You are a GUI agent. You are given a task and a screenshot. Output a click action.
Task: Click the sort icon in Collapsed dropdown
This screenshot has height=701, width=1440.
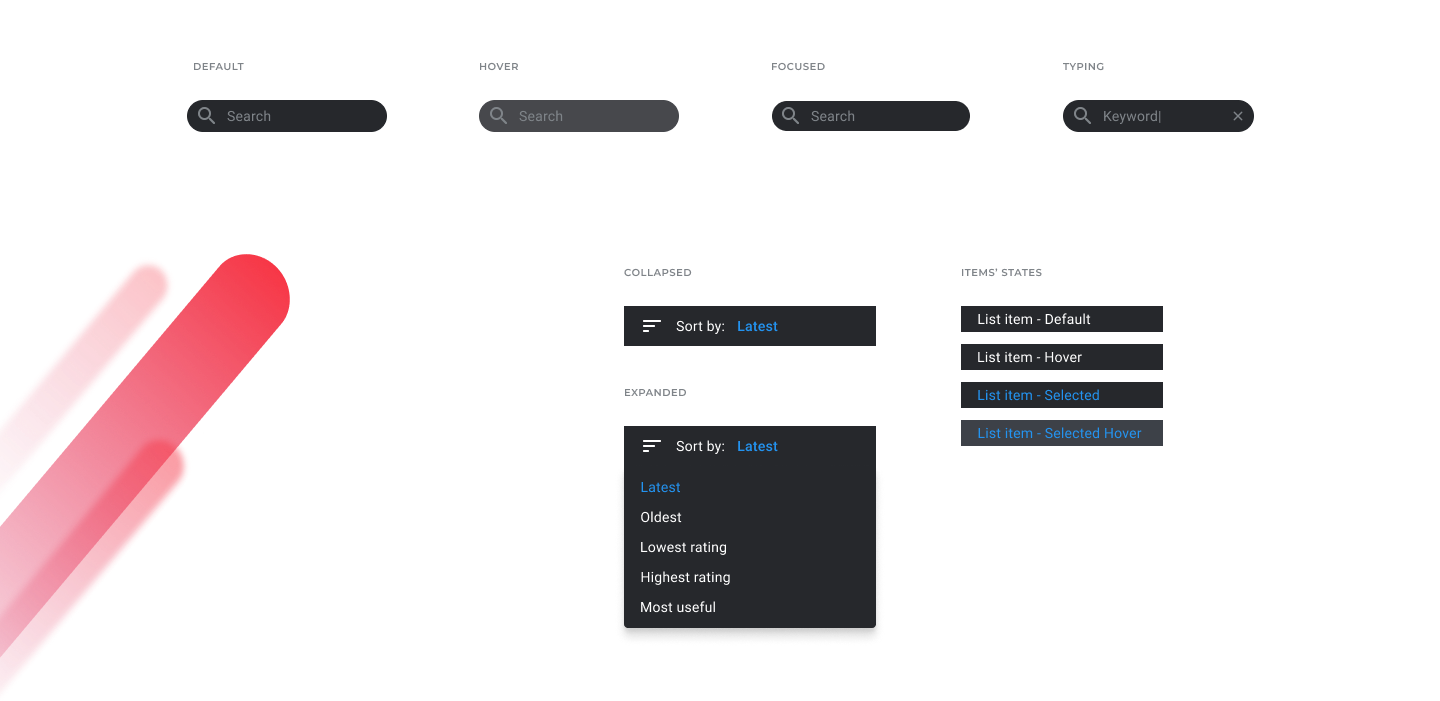point(652,326)
